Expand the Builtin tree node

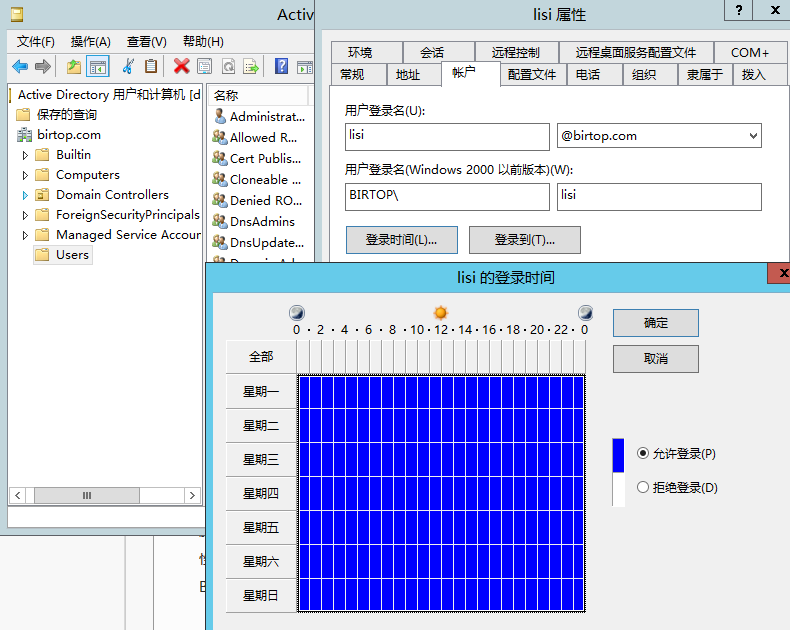point(25,155)
